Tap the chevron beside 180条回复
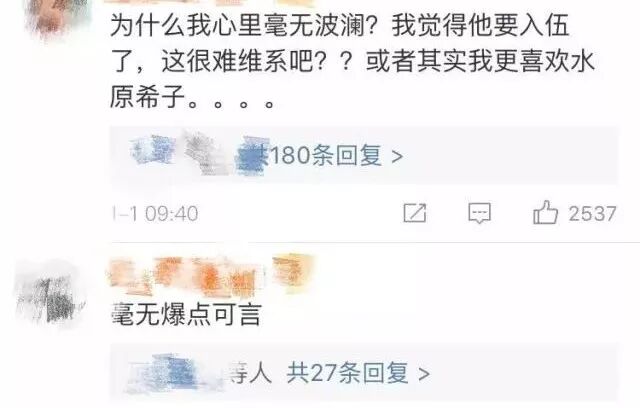The width and height of the screenshot is (640, 408). [397, 156]
